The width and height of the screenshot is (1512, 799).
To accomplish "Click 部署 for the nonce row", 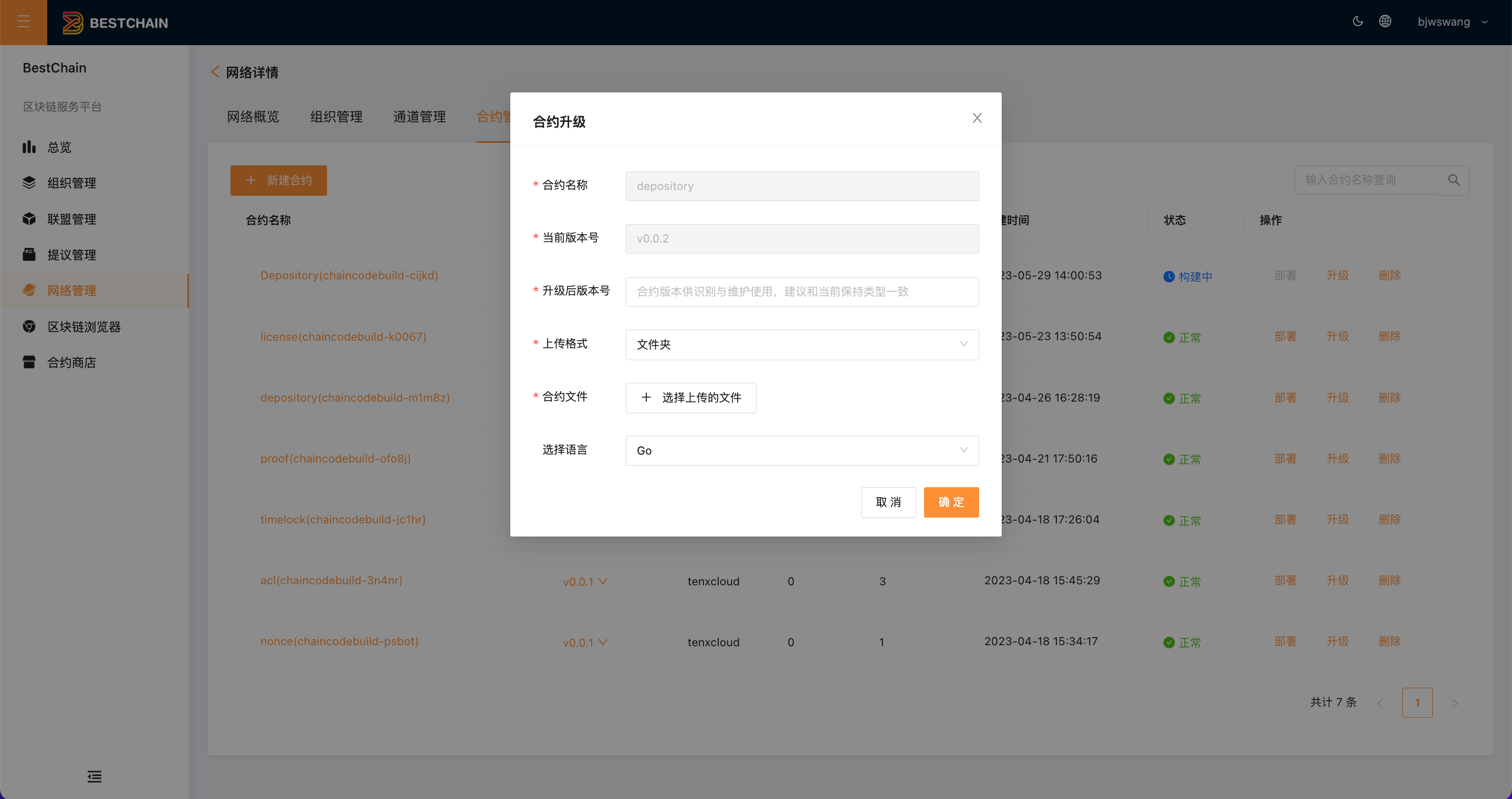I will [x=1285, y=641].
